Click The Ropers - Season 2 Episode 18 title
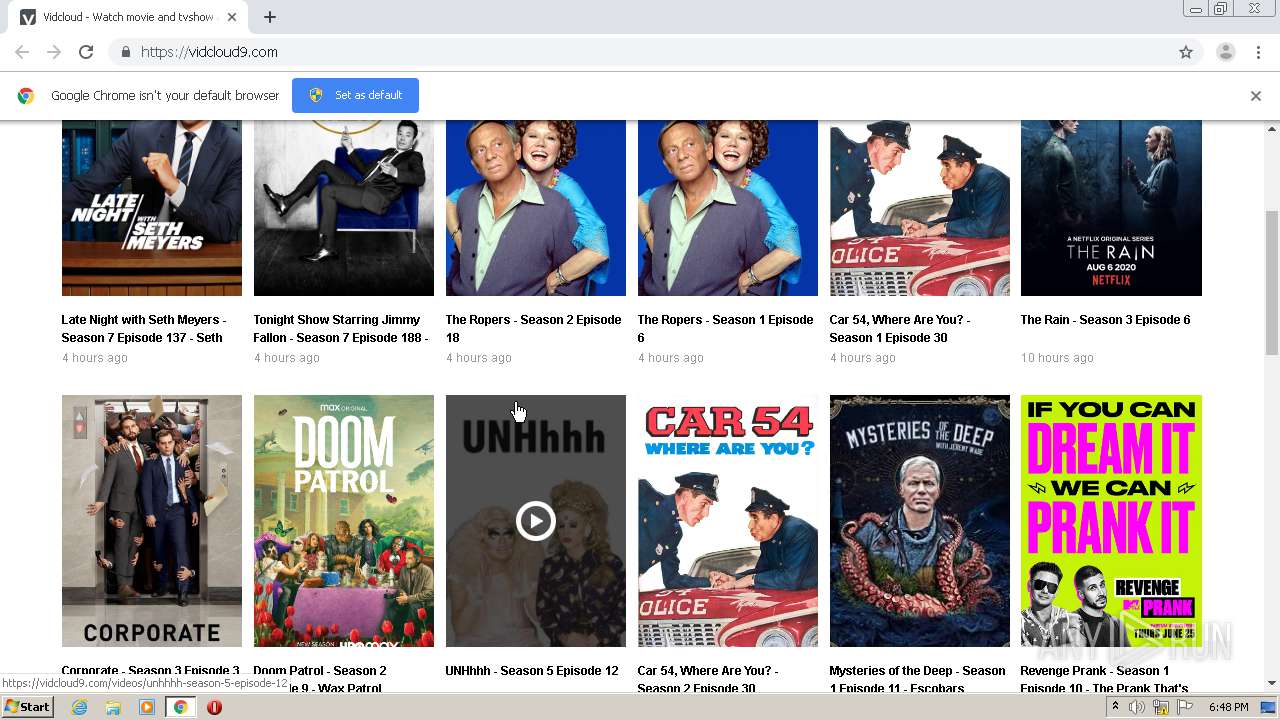Screen dimensions: 1280x720 (533, 329)
